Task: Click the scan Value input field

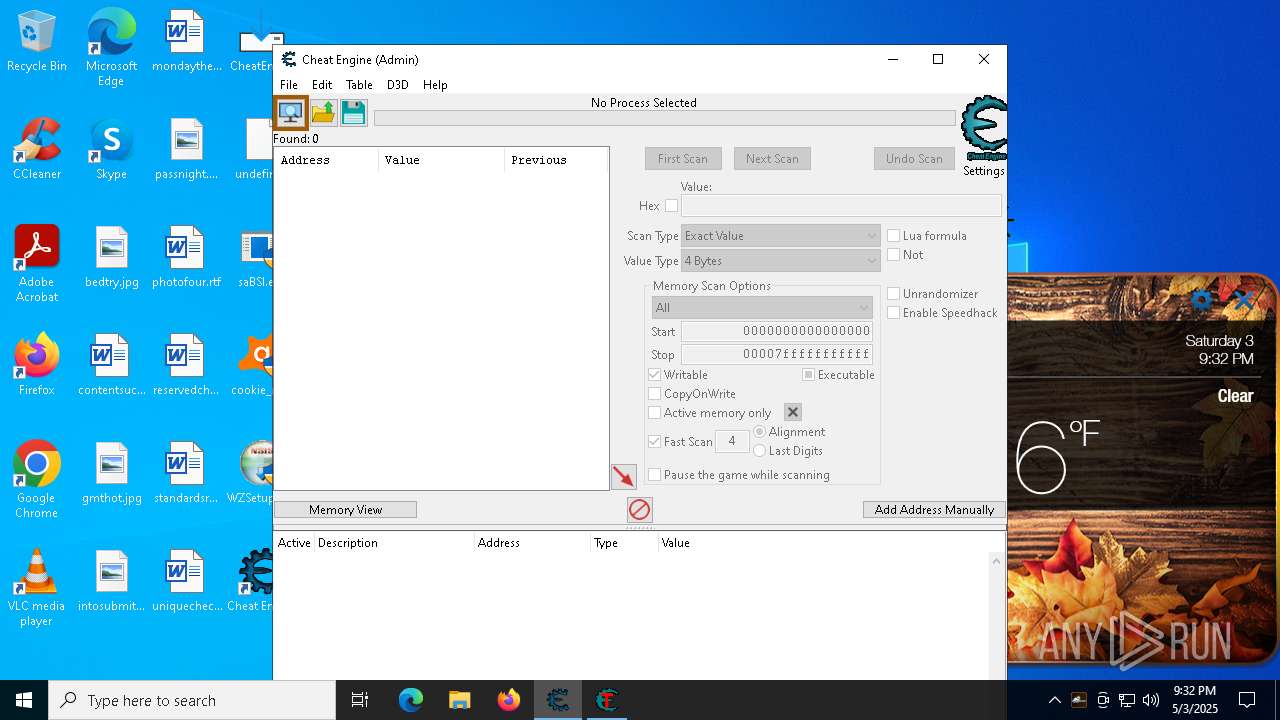Action: pos(841,206)
